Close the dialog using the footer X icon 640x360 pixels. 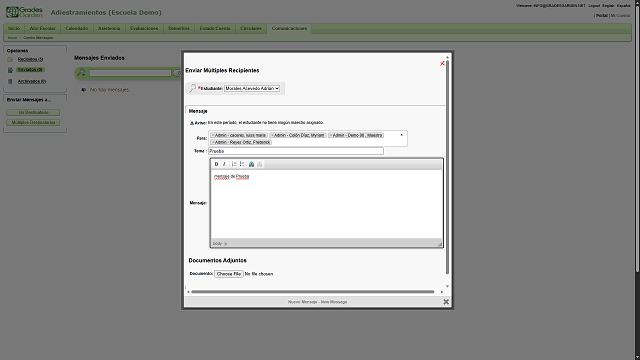pos(446,302)
